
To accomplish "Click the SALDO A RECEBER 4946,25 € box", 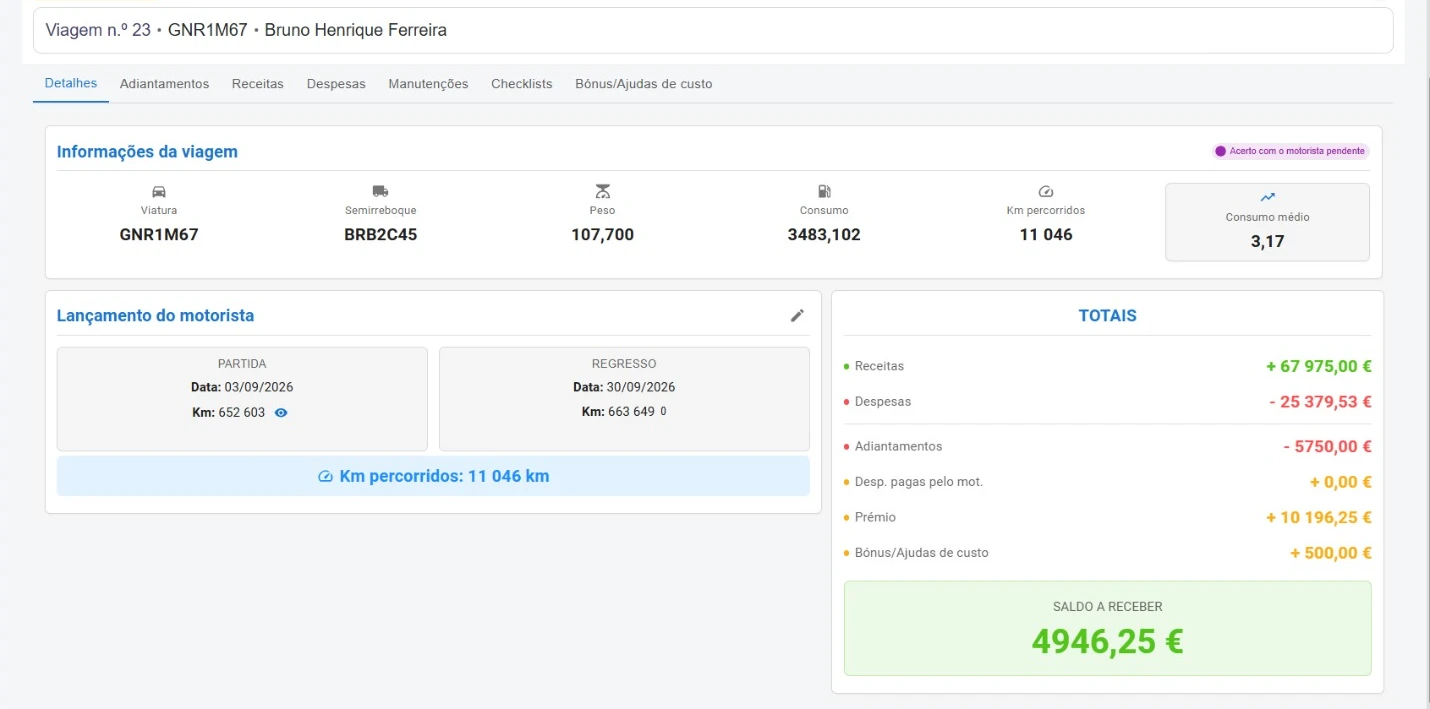I will [1108, 628].
